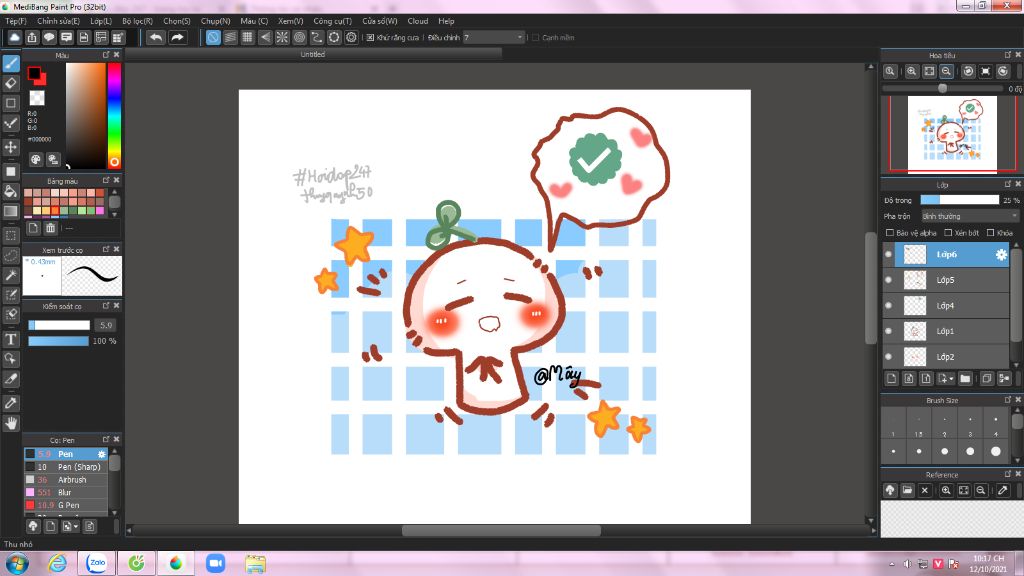This screenshot has width=1024, height=576.
Task: Open the Lớp(L) menu
Action: tap(101, 21)
